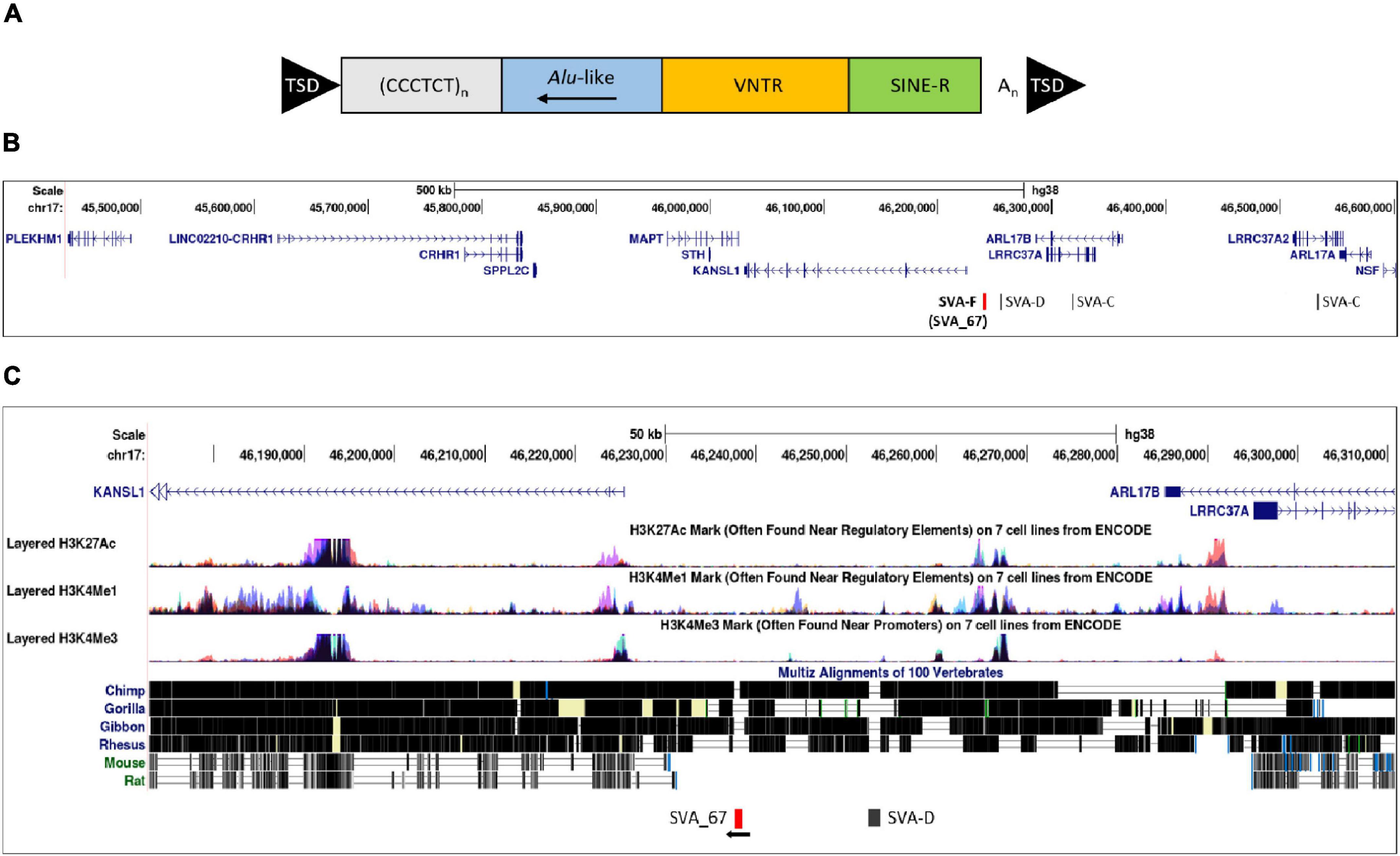Select the PLEKHM1 gene label
Viewport: 1400px width, 856px height.
[33, 239]
